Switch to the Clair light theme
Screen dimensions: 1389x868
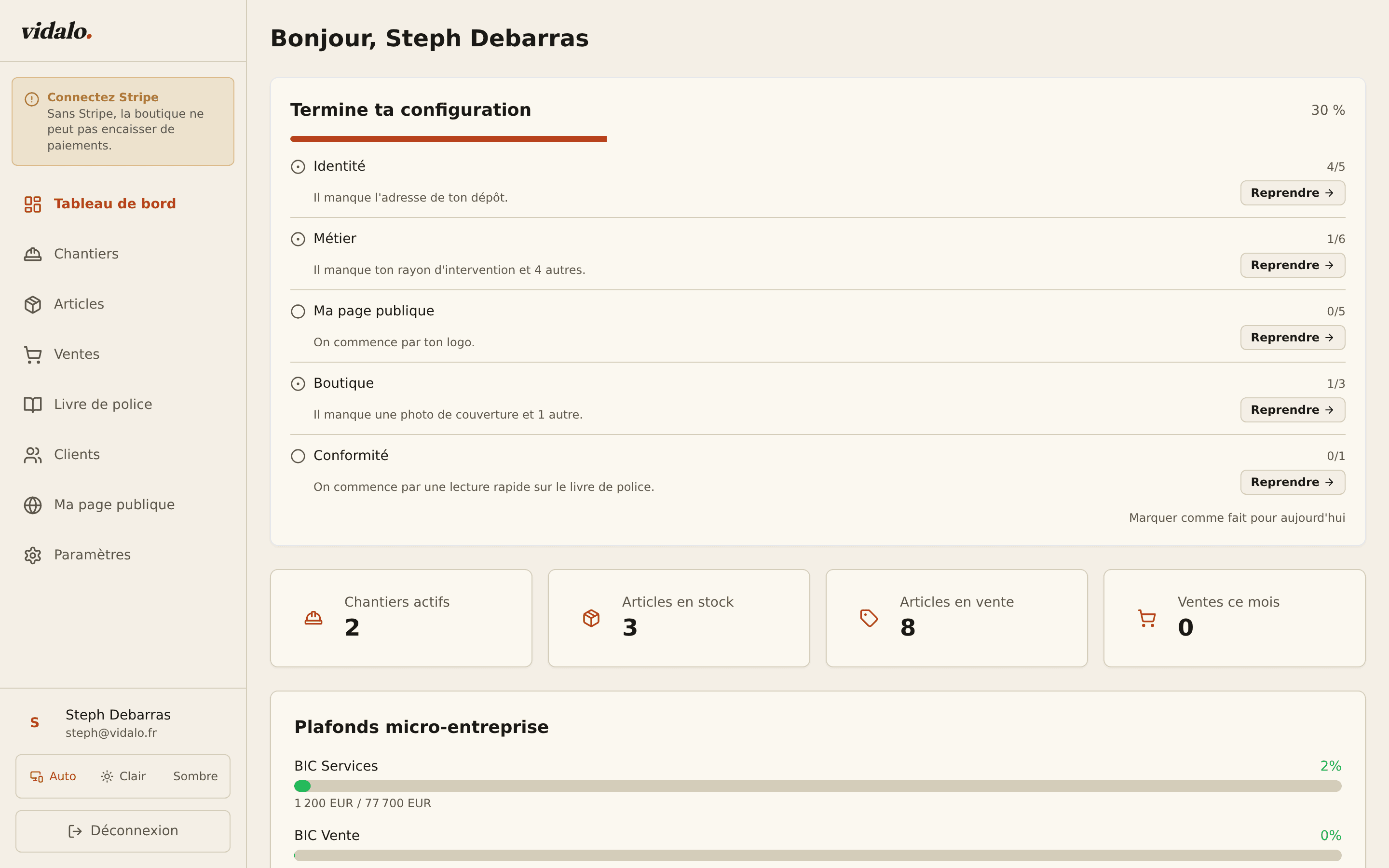123,776
